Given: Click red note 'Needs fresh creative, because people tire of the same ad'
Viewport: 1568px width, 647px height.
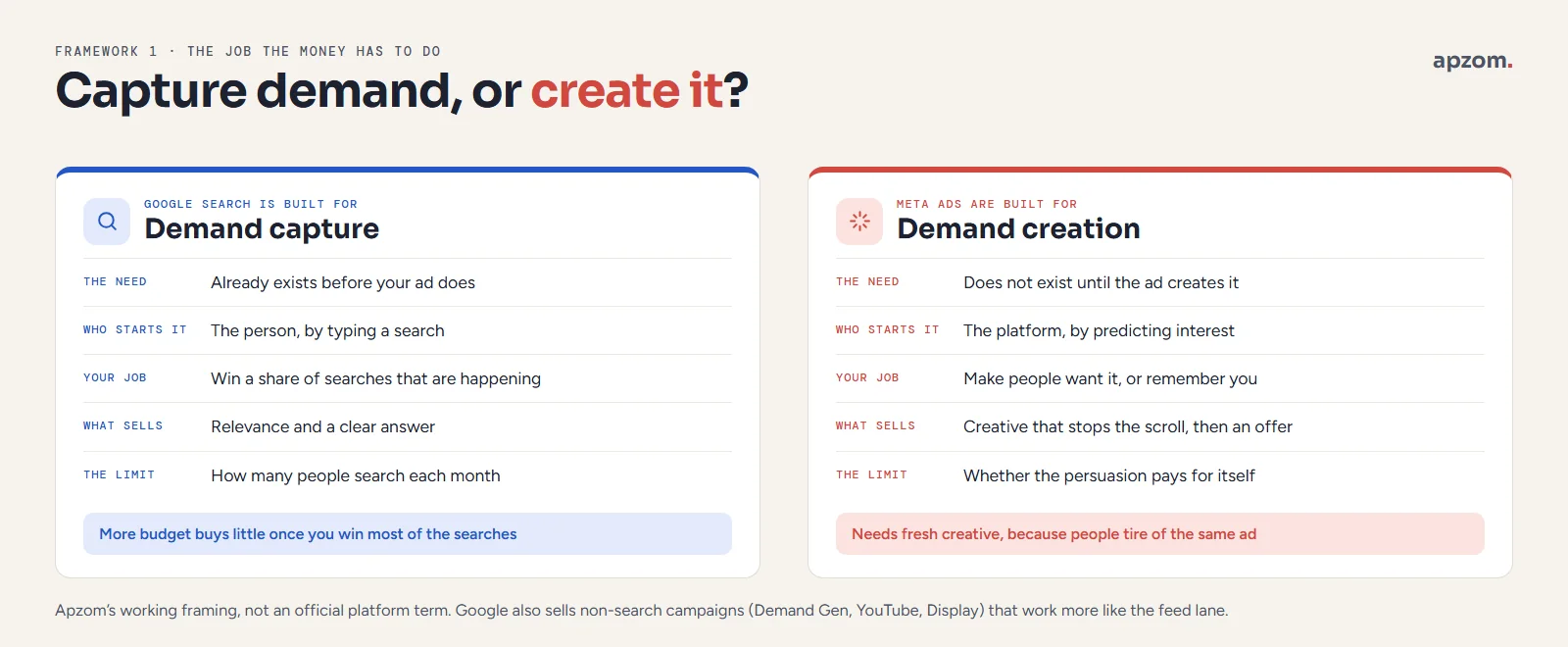Looking at the screenshot, I should pos(1160,533).
